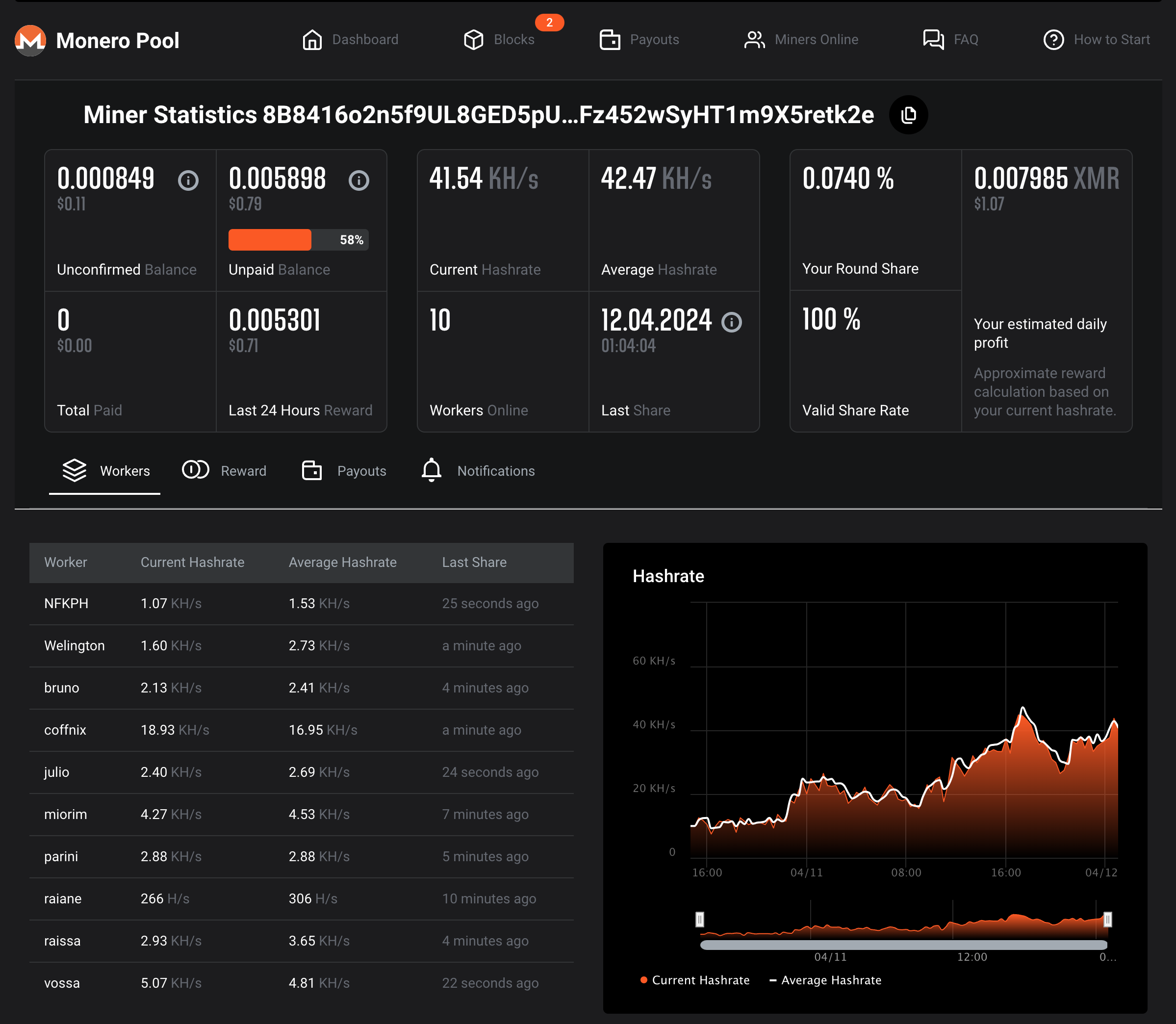Screen dimensions: 1176x1024
Task: Click the Last Share info icon
Action: point(731,322)
